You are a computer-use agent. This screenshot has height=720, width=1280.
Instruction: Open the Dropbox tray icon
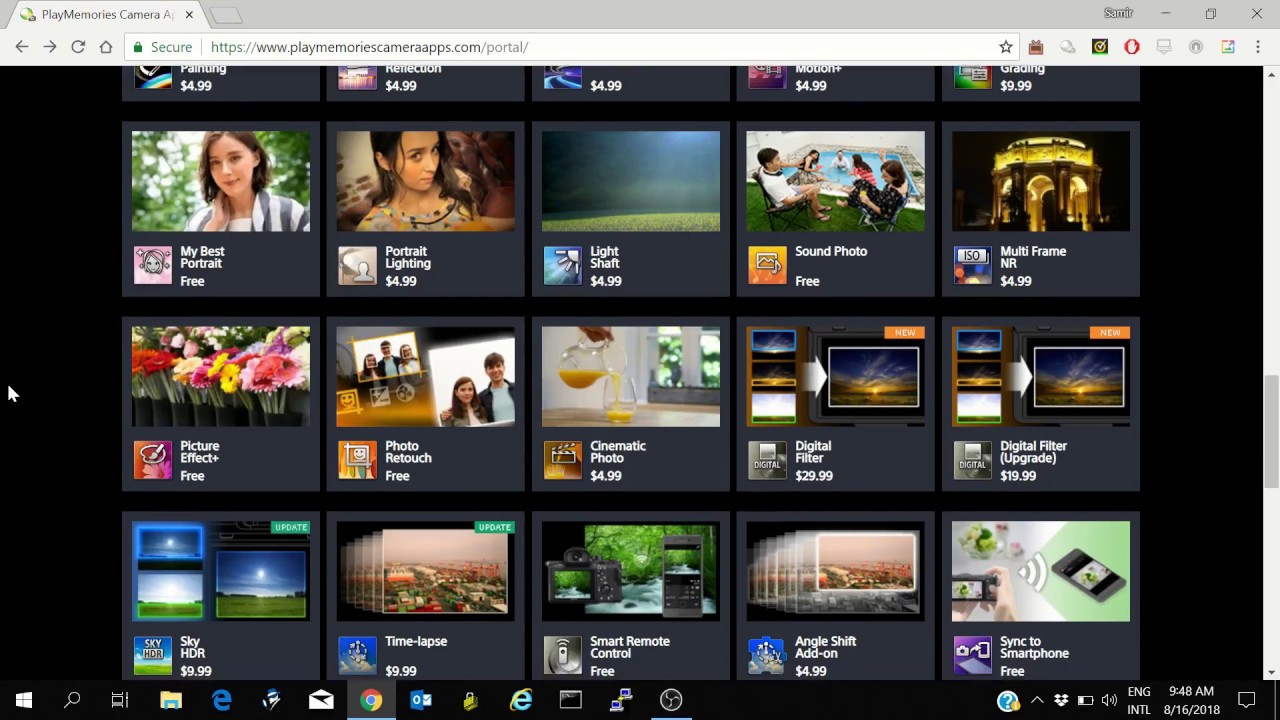point(1061,700)
